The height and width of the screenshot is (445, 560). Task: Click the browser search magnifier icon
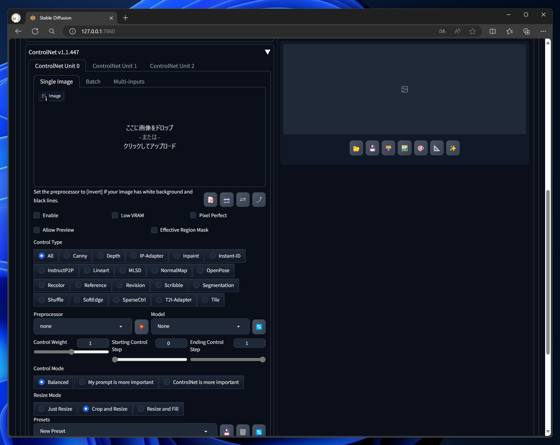coord(52,31)
